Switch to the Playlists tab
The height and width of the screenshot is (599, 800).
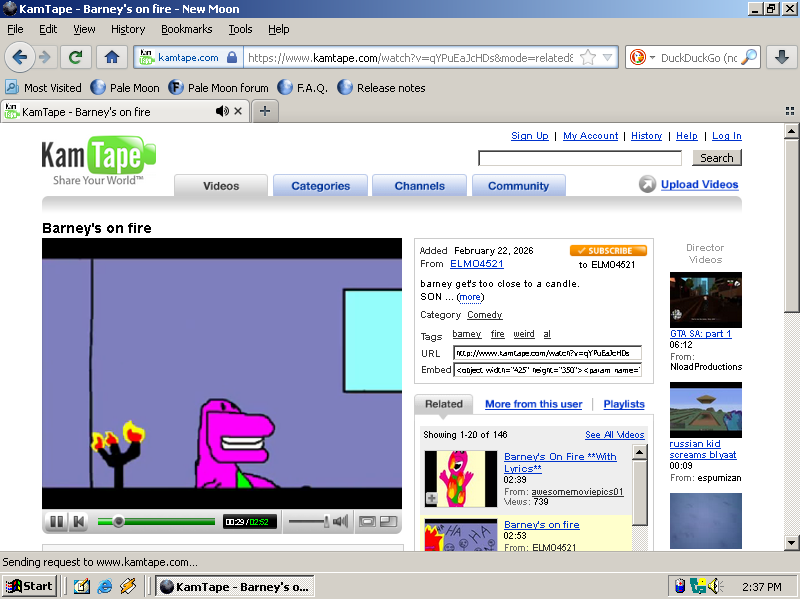pos(624,404)
